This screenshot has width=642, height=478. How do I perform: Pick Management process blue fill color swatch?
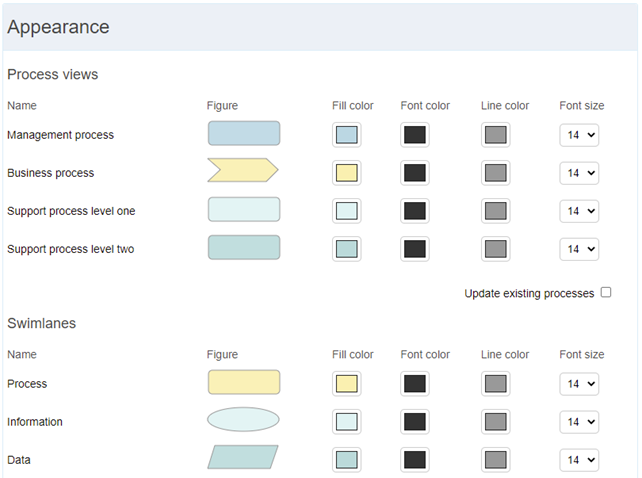(347, 135)
